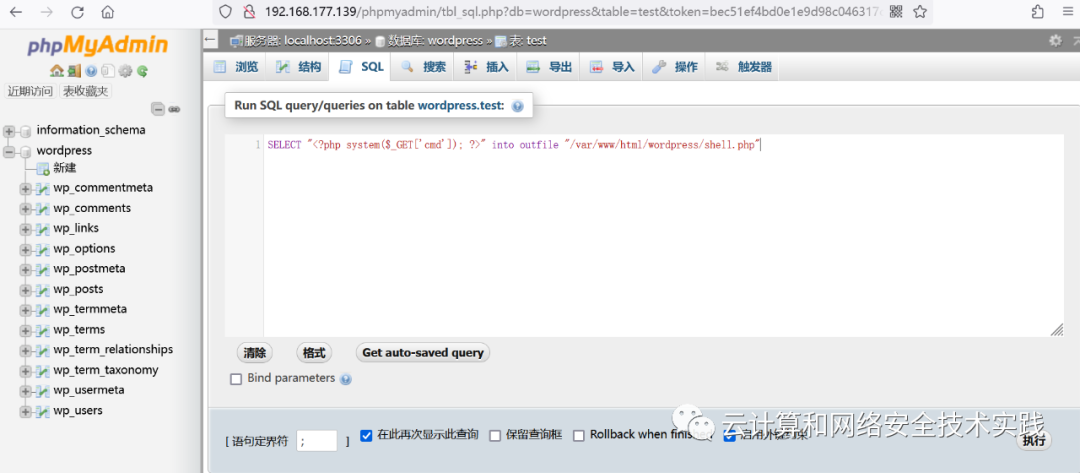1080x473 pixels.
Task: Expand the wp_comments table node
Action: [x=25, y=209]
